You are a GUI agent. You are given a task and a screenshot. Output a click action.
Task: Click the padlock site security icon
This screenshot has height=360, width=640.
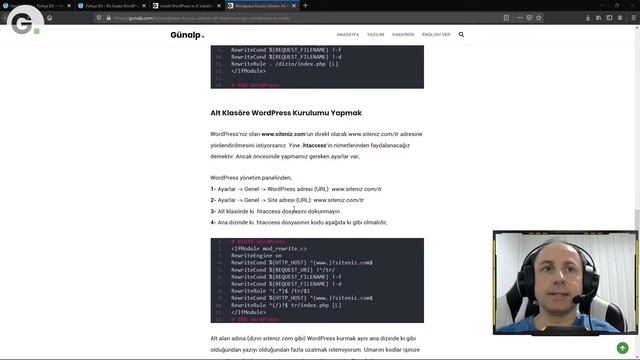[109, 18]
